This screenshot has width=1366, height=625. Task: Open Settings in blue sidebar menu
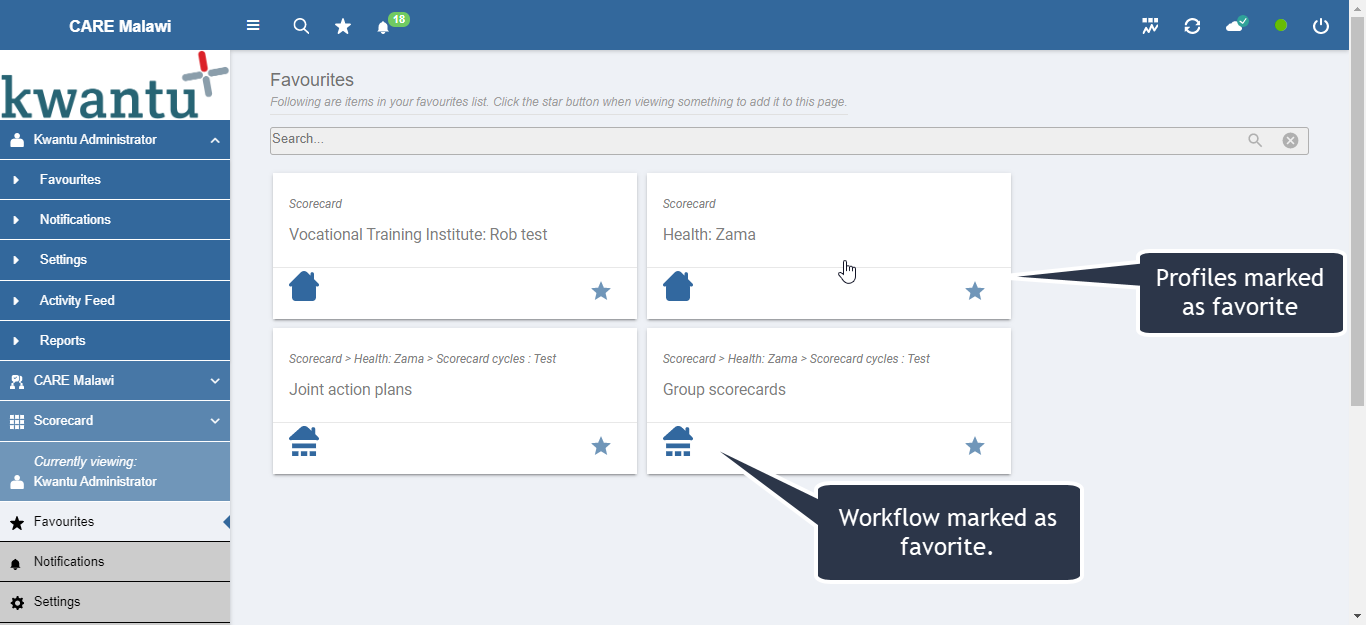[115, 260]
